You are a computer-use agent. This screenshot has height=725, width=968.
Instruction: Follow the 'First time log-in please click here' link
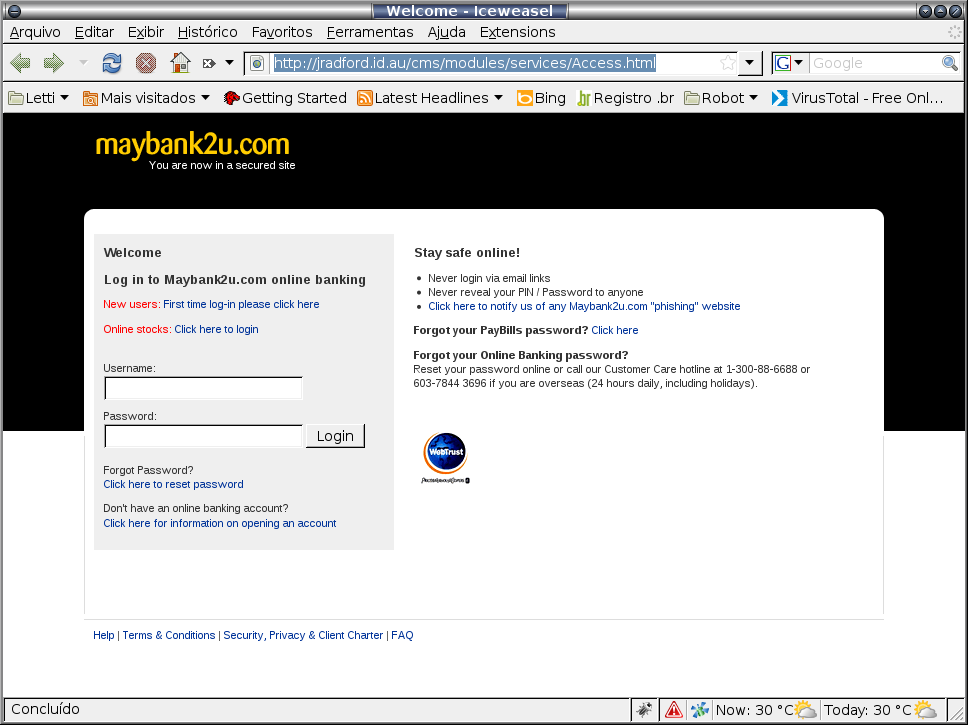[241, 304]
